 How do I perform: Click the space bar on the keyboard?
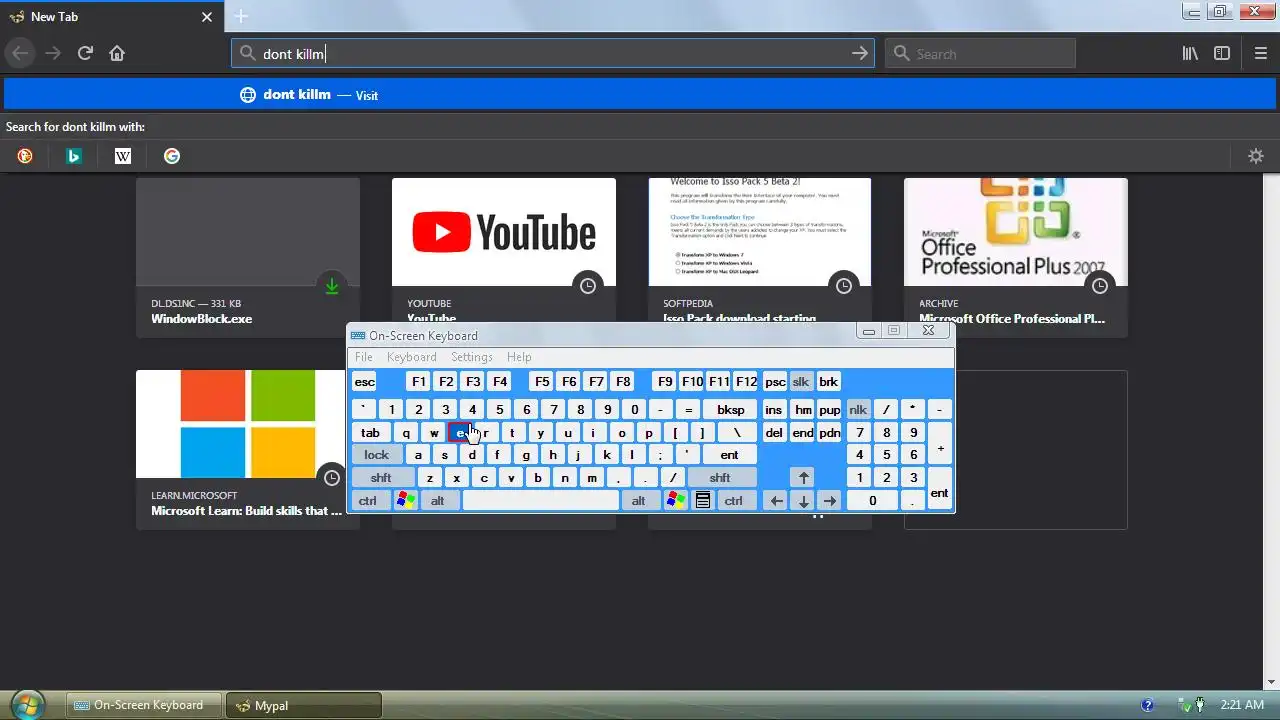tap(541, 501)
